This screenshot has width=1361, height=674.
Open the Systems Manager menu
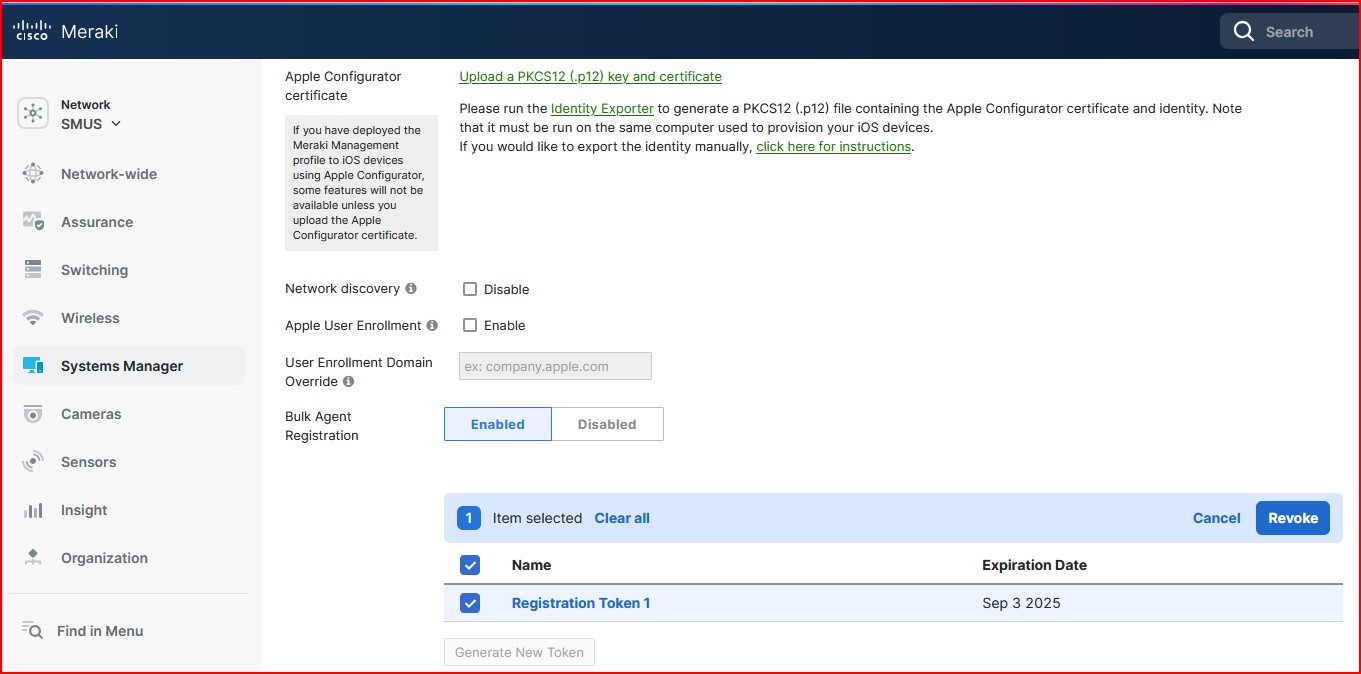pyautogui.click(x=129, y=366)
